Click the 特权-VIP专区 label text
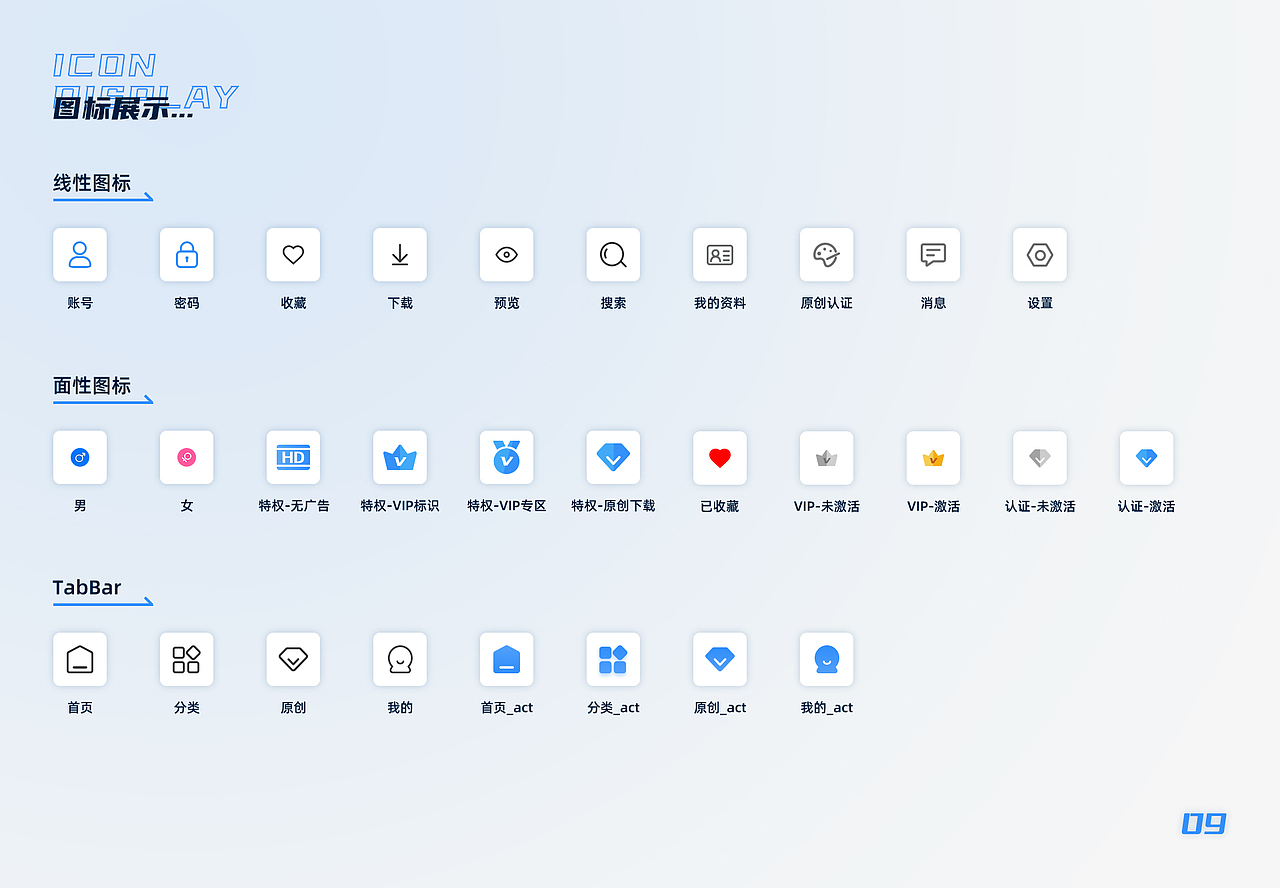1280x888 pixels. point(507,506)
